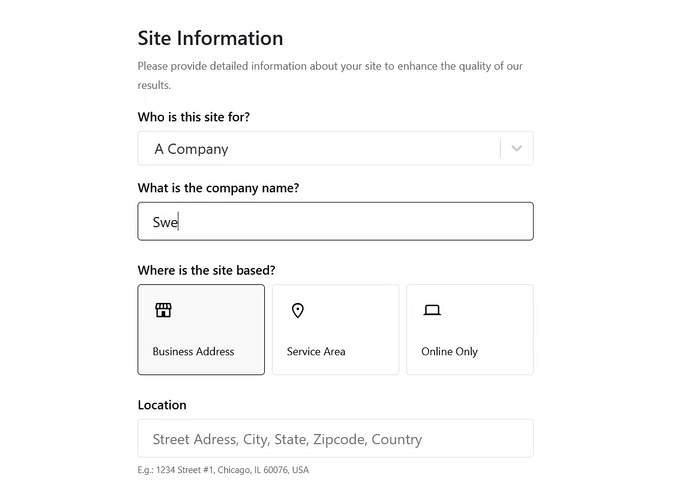Click the chevron arrow in site type dropdown
Image resolution: width=680 pixels, height=494 pixels.
(x=517, y=148)
